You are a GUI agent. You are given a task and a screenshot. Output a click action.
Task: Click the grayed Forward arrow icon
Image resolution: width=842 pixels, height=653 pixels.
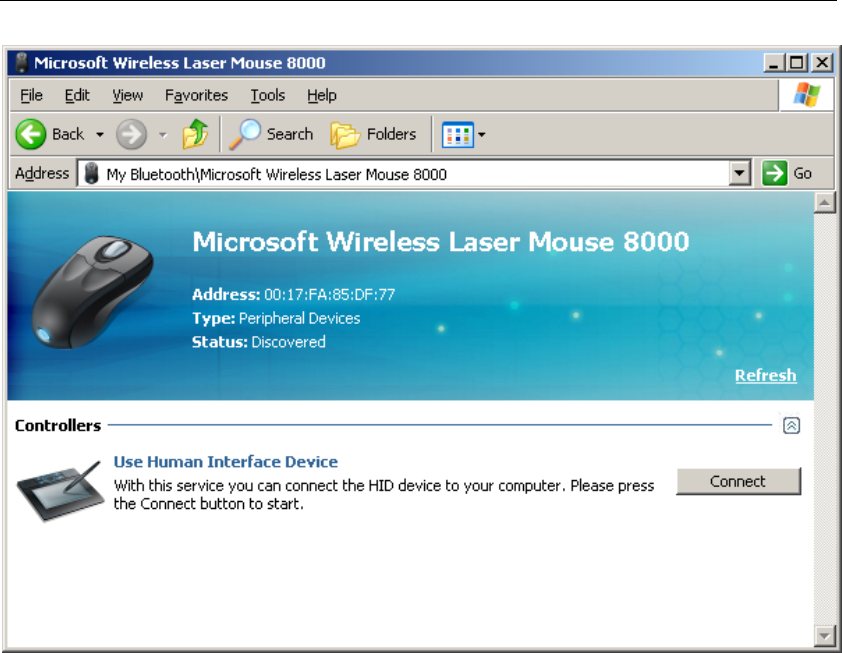131,134
